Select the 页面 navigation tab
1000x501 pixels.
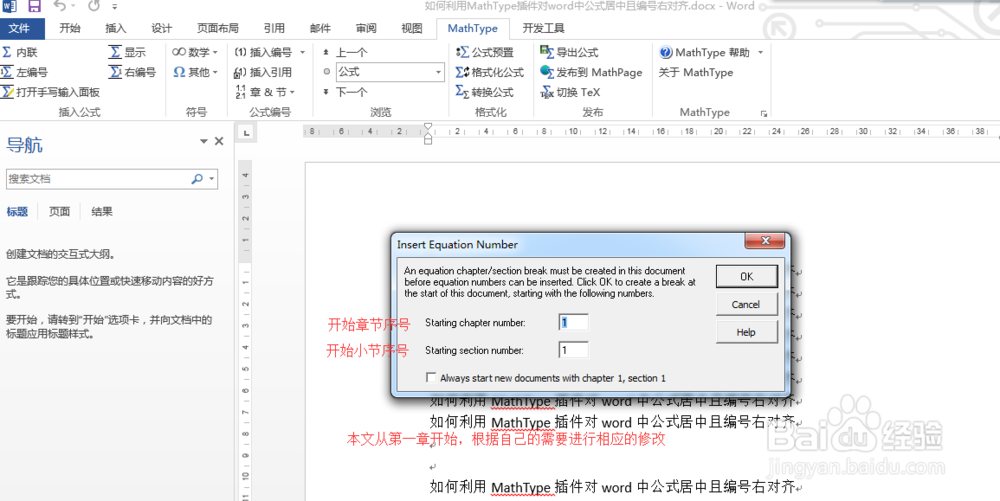pyautogui.click(x=59, y=212)
